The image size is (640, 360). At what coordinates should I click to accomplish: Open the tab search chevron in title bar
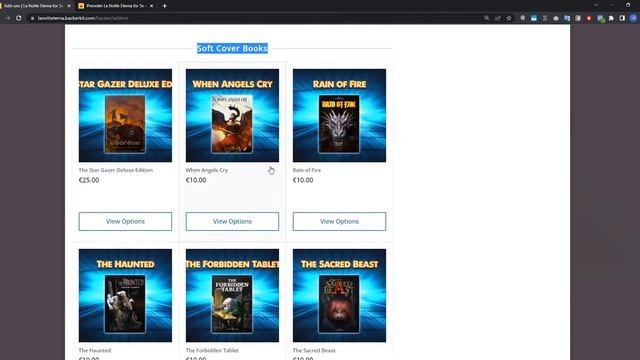596,5
